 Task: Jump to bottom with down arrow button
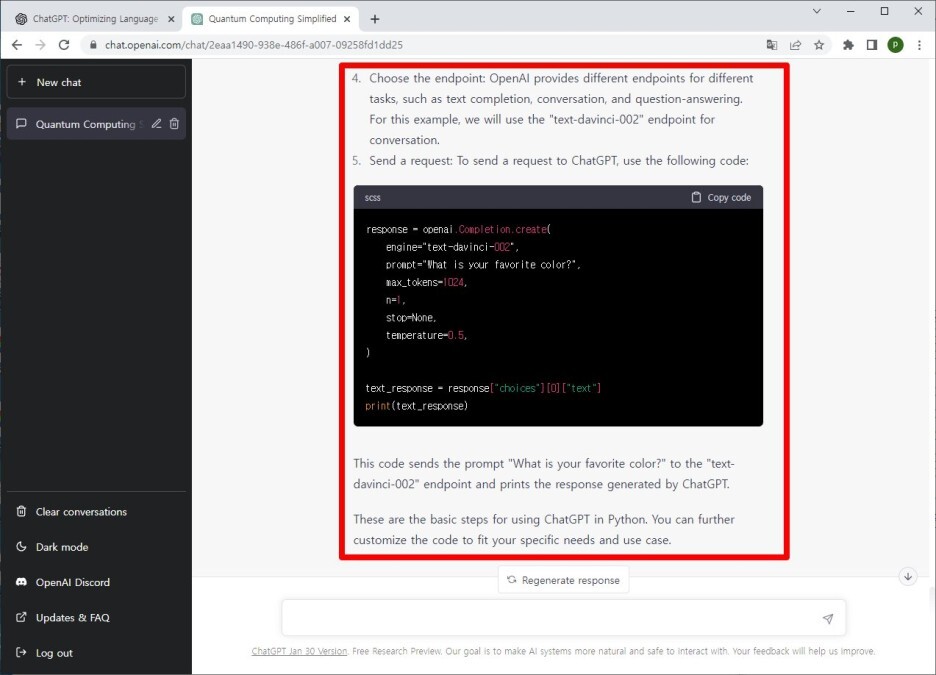pos(908,577)
